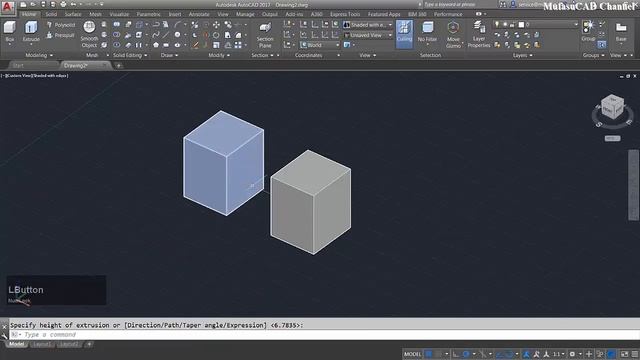640x360 pixels.
Task: Toggle clean screen in status bar
Action: click(624, 354)
